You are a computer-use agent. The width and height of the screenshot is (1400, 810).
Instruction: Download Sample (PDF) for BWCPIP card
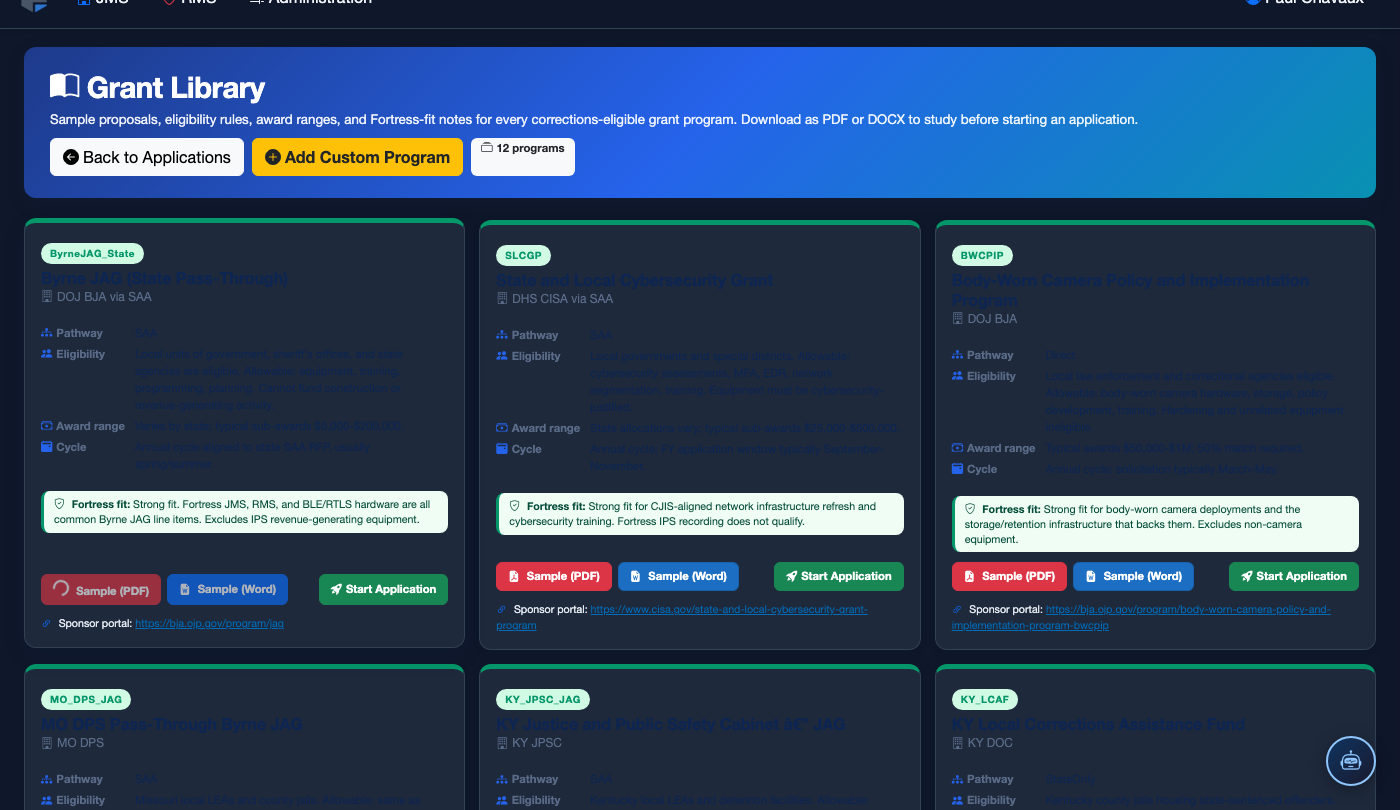[1008, 576]
